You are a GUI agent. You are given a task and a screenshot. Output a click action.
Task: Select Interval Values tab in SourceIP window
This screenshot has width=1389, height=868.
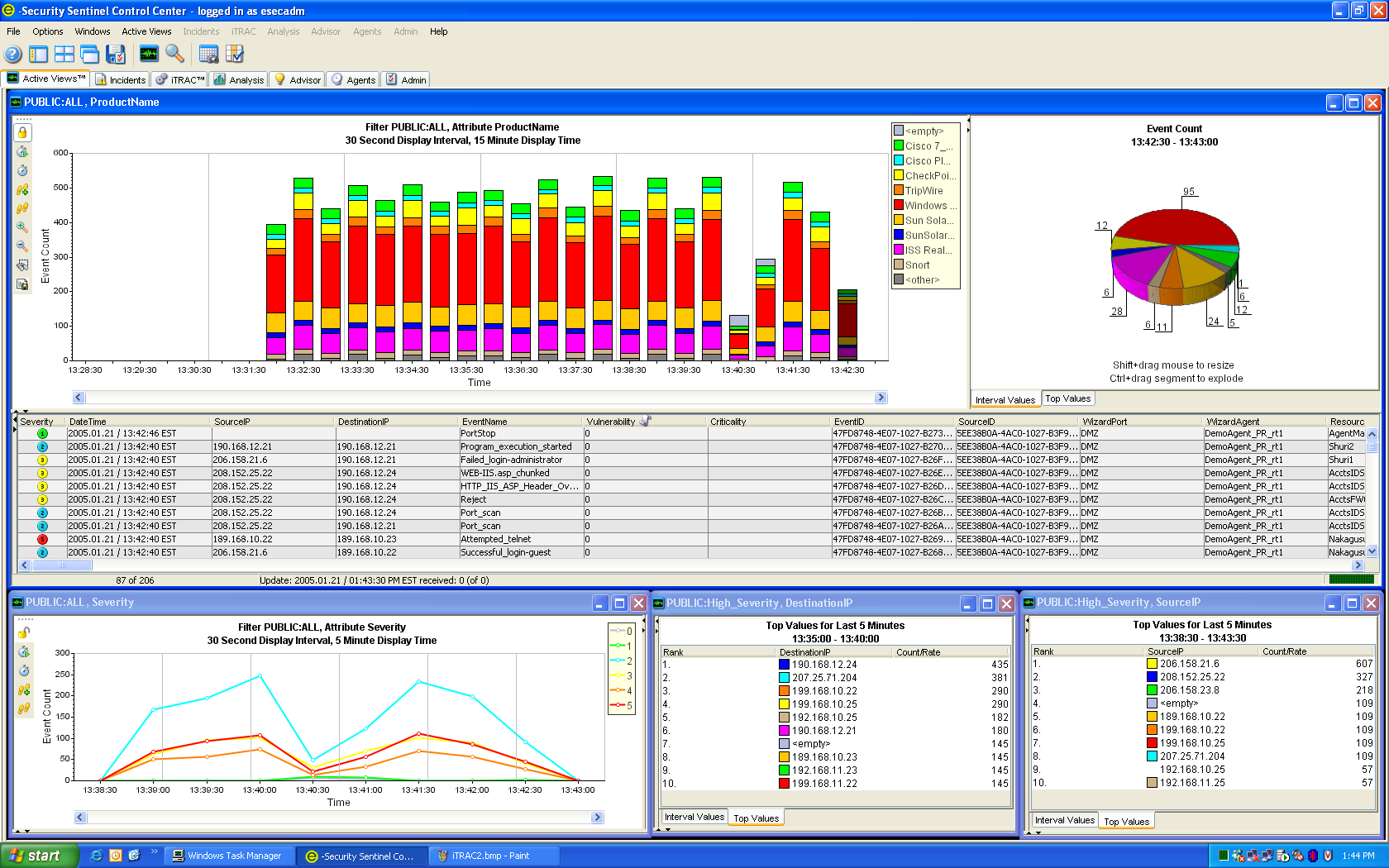[x=1065, y=820]
